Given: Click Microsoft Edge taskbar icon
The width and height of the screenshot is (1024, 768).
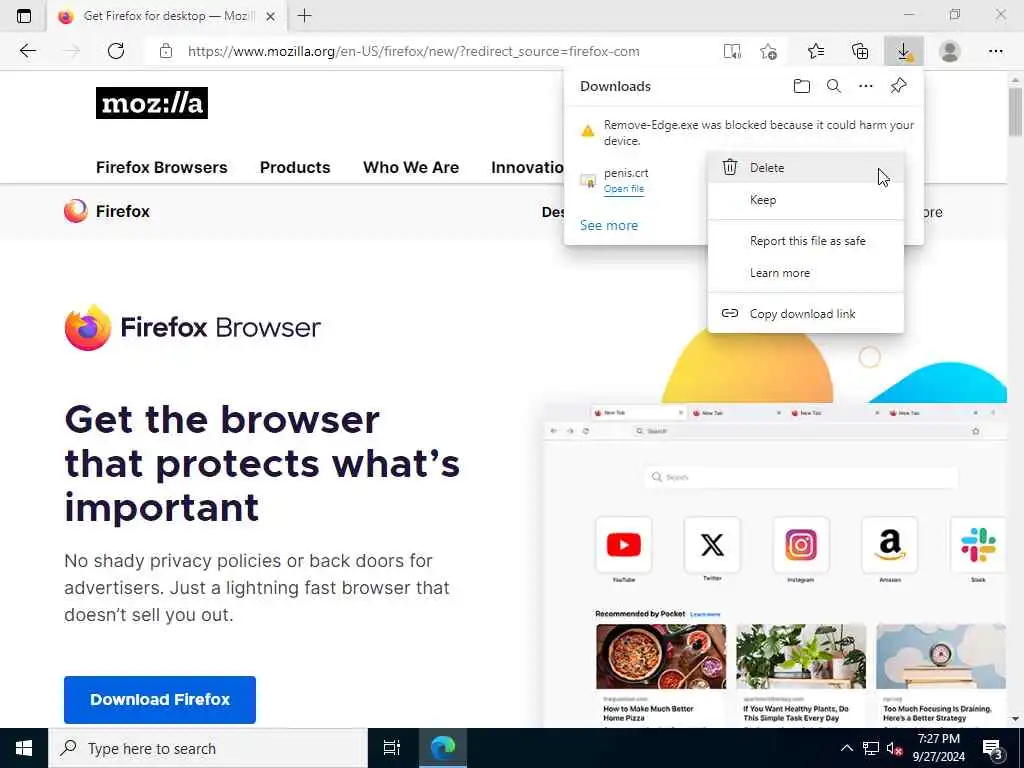Looking at the screenshot, I should point(442,748).
